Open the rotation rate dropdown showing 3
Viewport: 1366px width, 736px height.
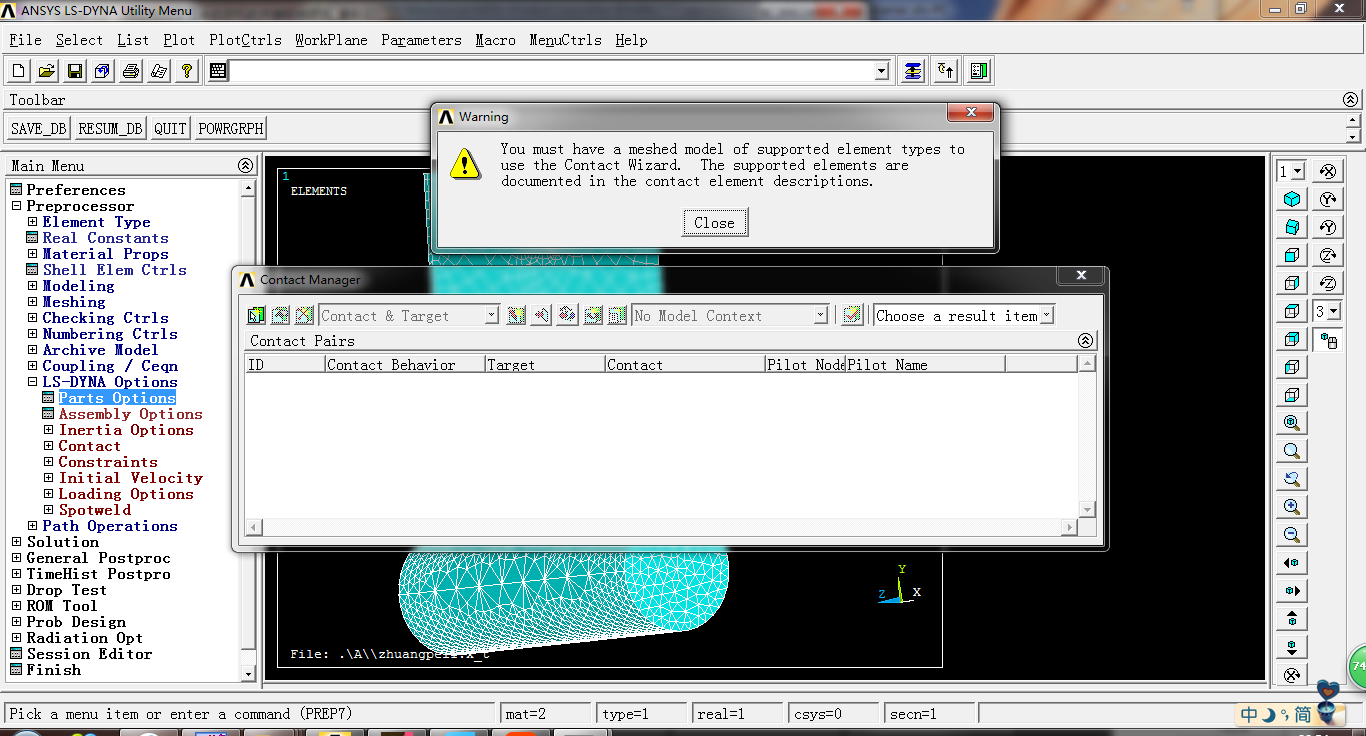pyautogui.click(x=1333, y=312)
